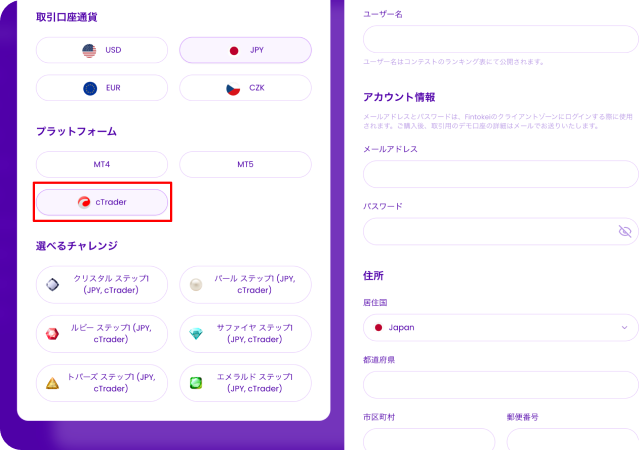
Task: Click the 郵便番号 postal code field
Action: tap(571, 439)
